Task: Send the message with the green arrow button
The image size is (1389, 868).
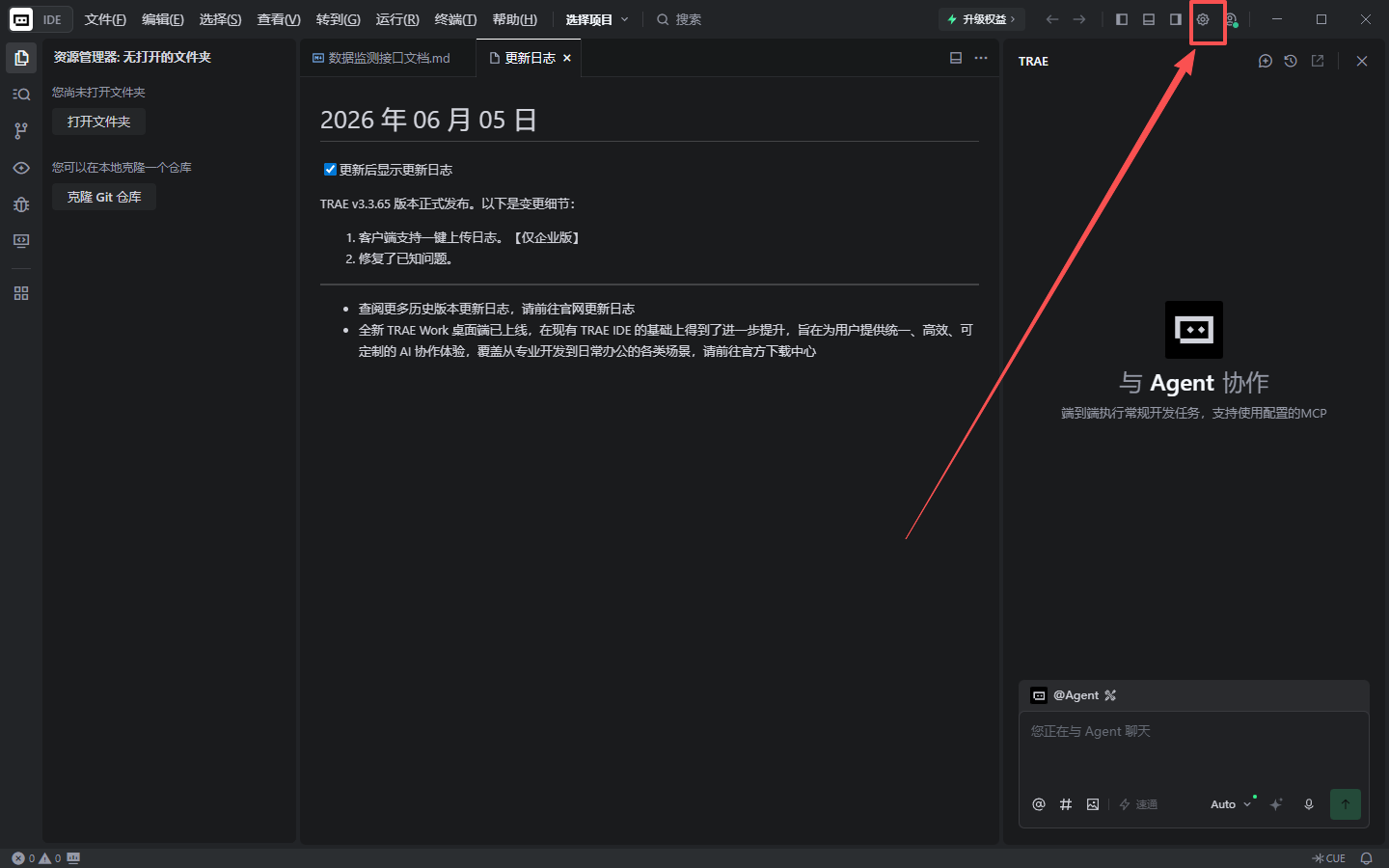Action: [x=1346, y=804]
